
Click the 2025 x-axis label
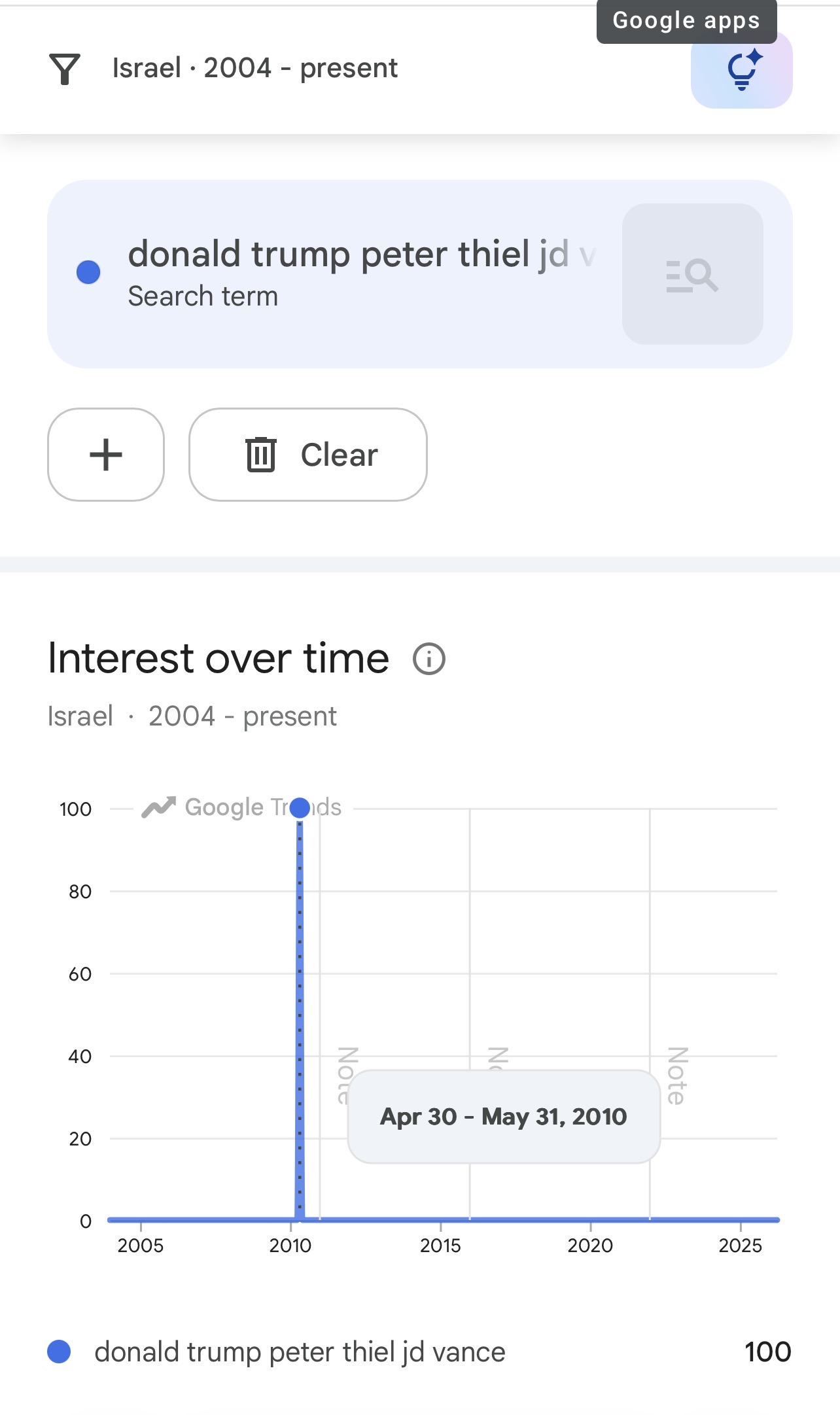point(740,1245)
